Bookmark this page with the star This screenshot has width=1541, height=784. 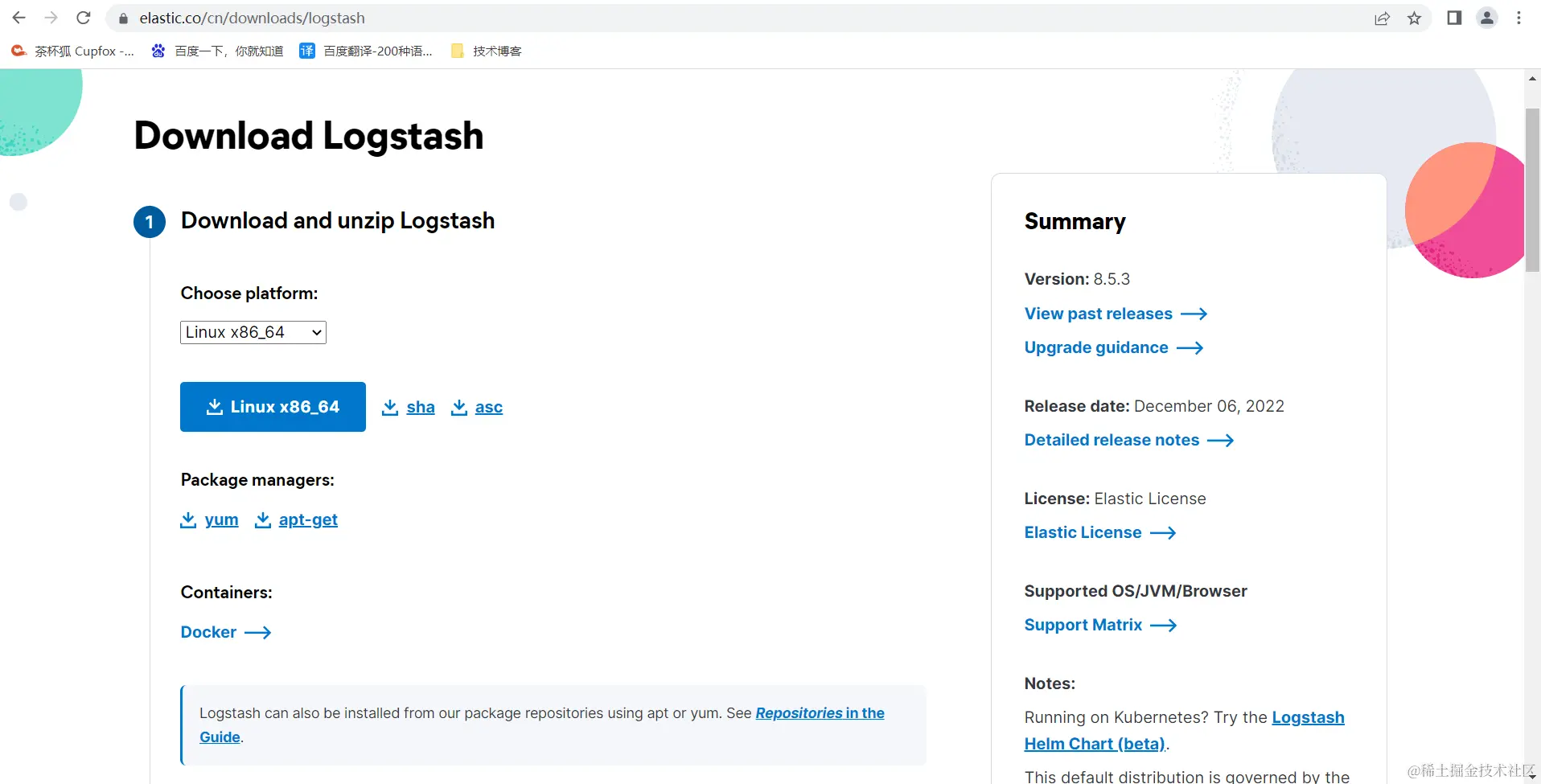(x=1415, y=18)
